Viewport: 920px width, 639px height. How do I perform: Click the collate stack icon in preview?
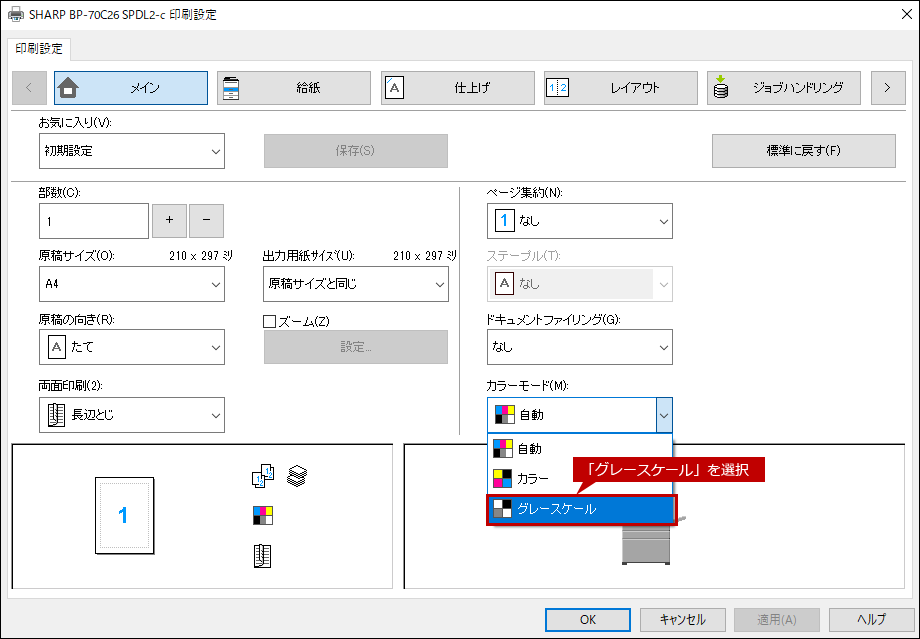[x=296, y=476]
